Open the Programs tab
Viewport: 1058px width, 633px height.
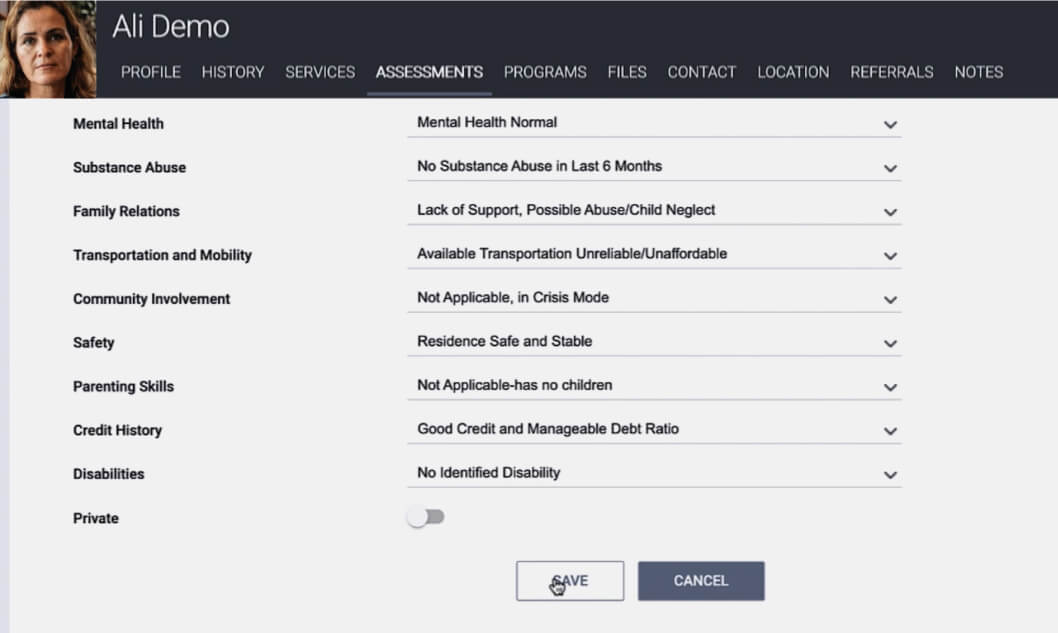point(545,72)
